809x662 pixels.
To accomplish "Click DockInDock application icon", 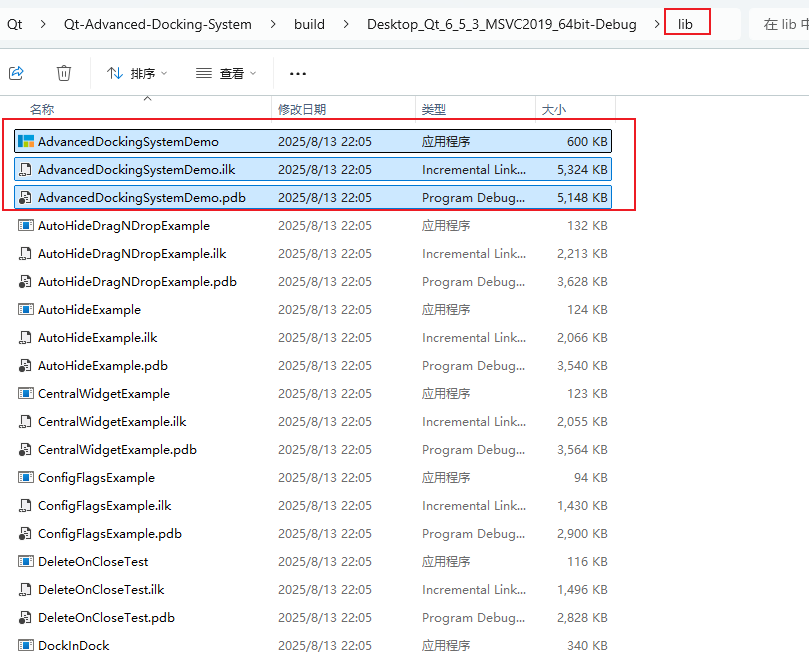I will click(x=26, y=646).
